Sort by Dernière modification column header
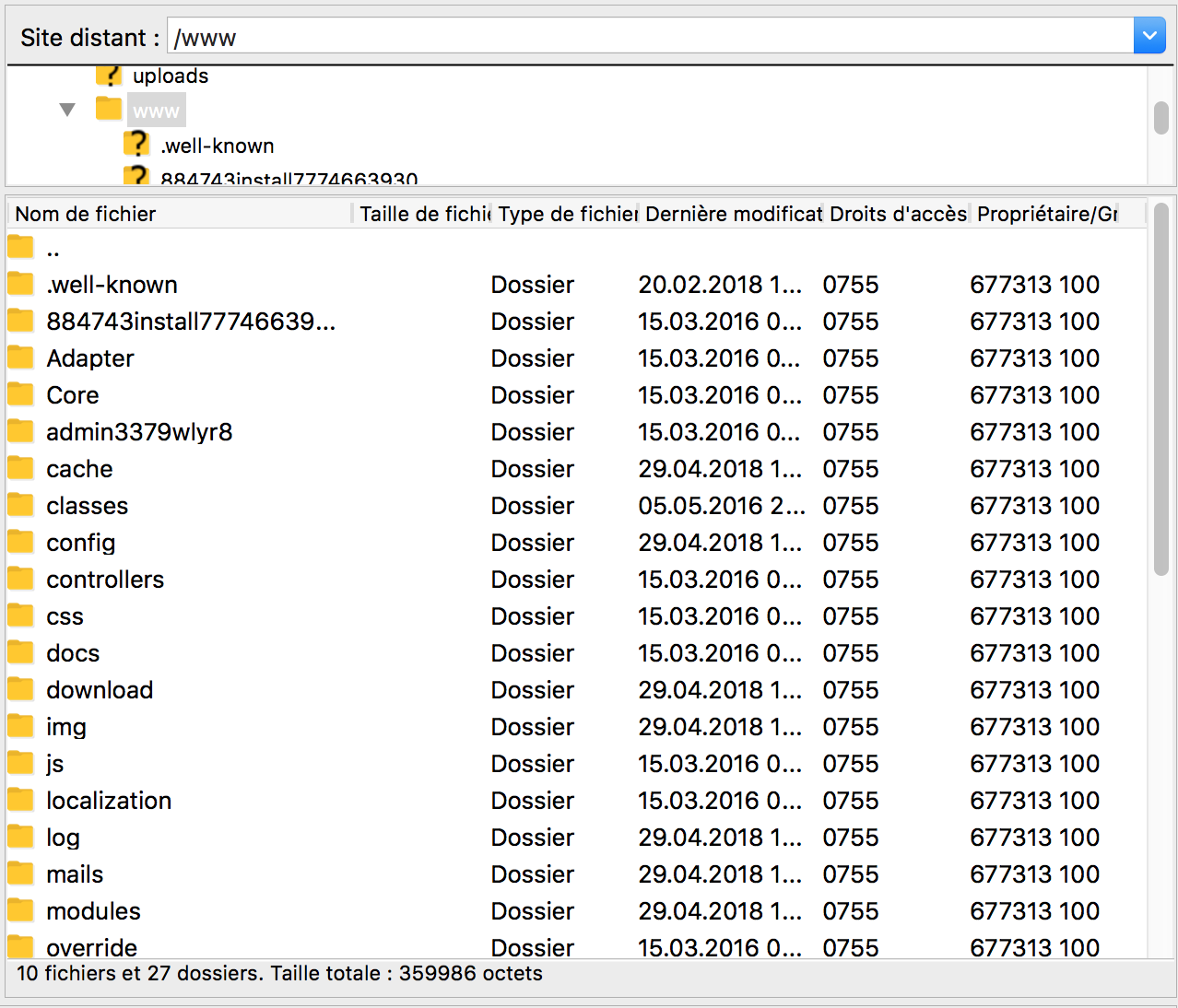 coord(732,214)
